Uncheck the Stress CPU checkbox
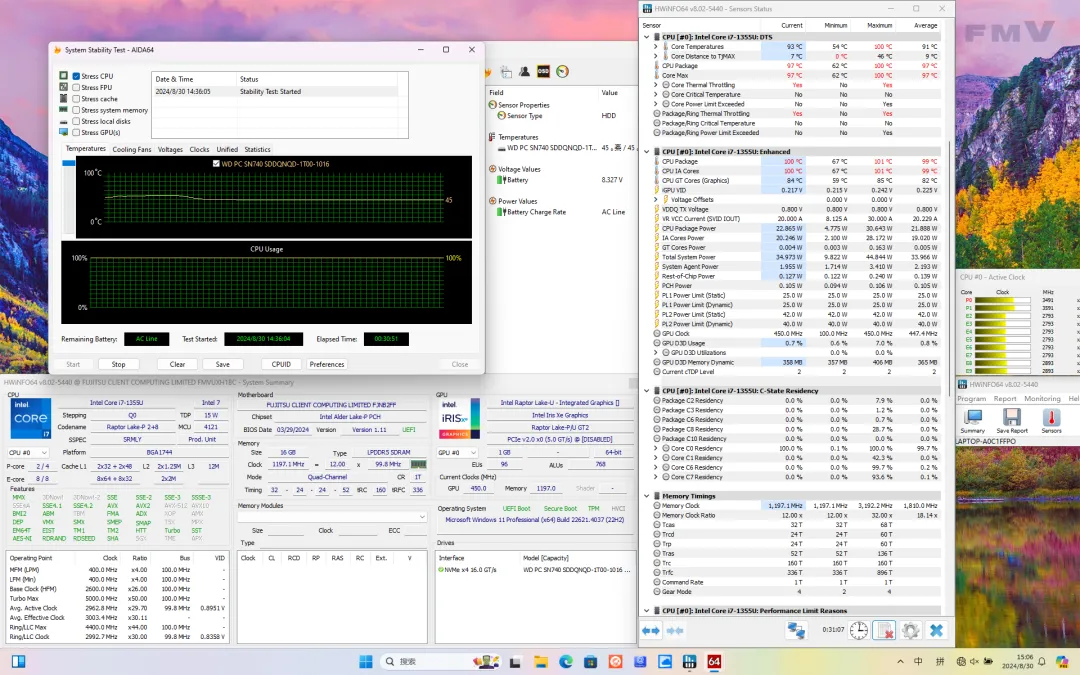1080x675 pixels. [x=77, y=76]
